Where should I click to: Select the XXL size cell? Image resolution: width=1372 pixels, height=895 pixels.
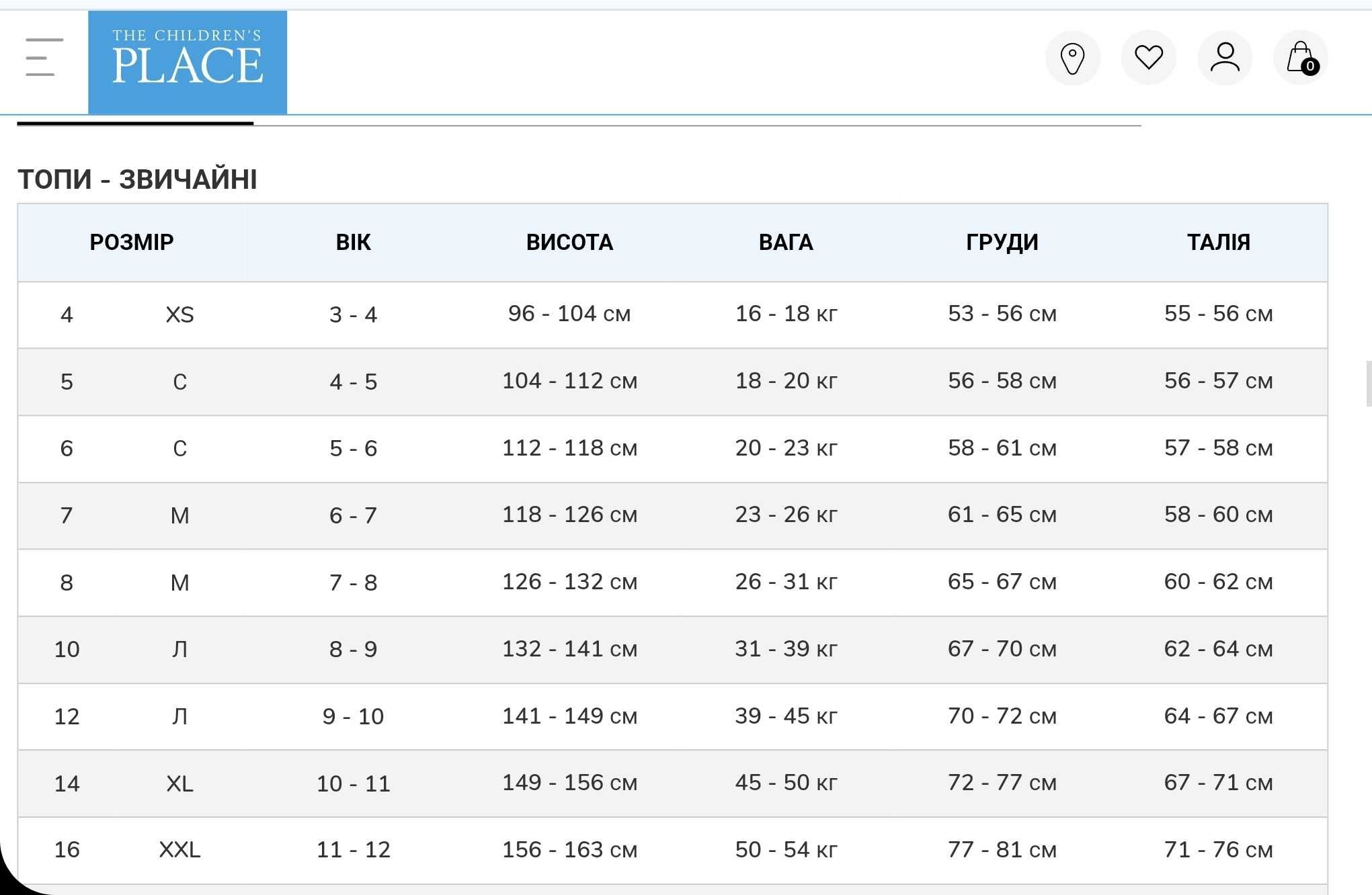point(179,849)
